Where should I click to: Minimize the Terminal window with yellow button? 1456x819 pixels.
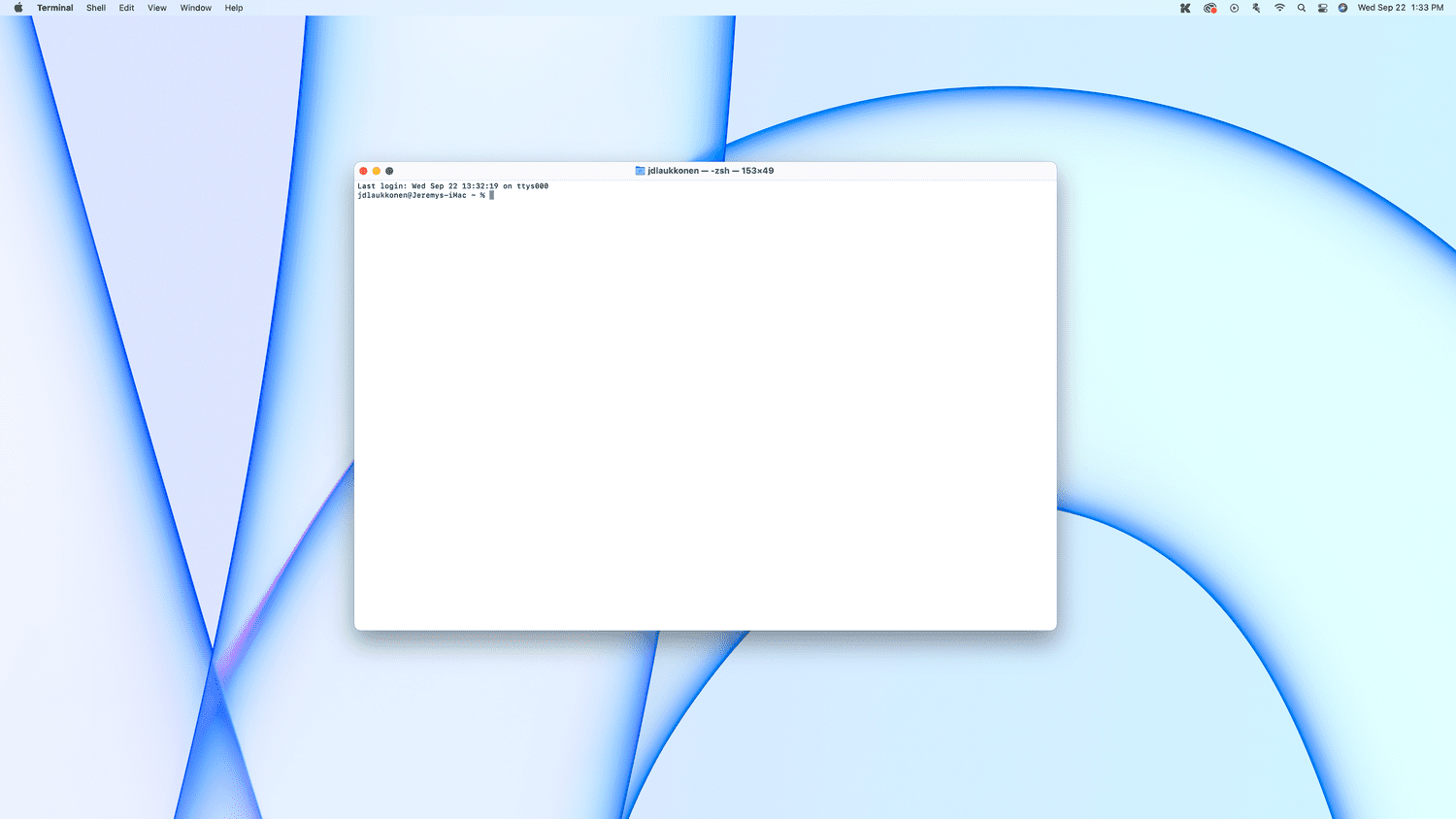click(377, 171)
